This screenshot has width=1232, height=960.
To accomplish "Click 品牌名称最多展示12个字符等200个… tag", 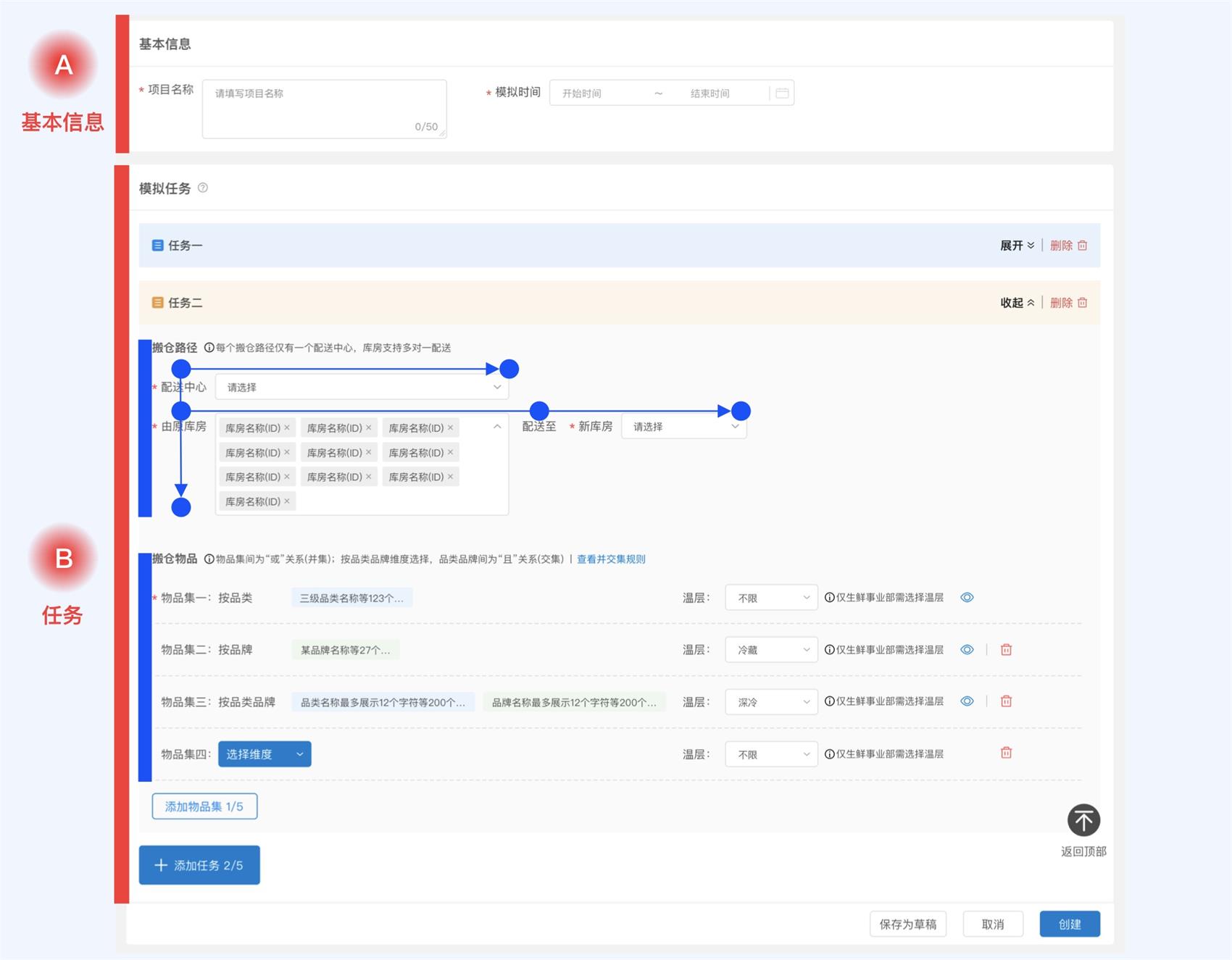I will pos(574,702).
